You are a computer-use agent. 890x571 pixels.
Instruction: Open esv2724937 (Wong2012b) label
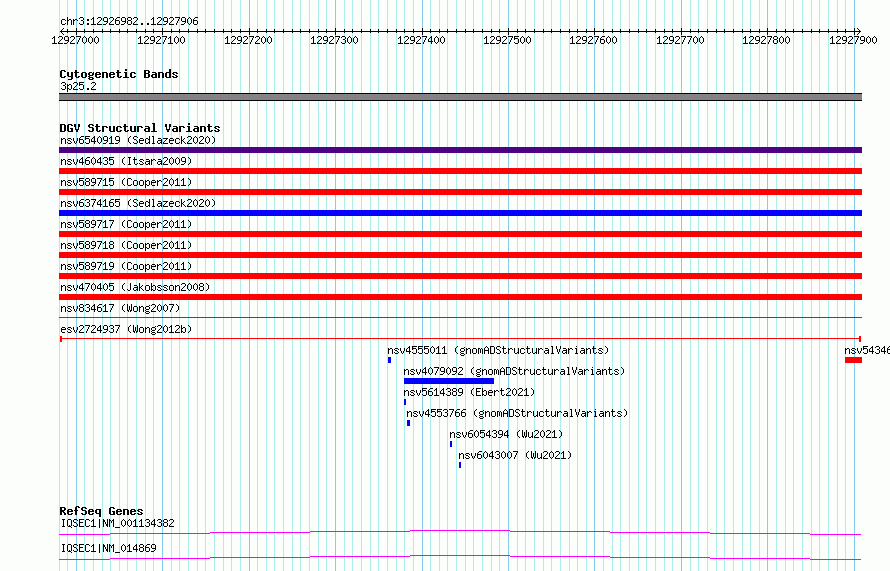126,329
